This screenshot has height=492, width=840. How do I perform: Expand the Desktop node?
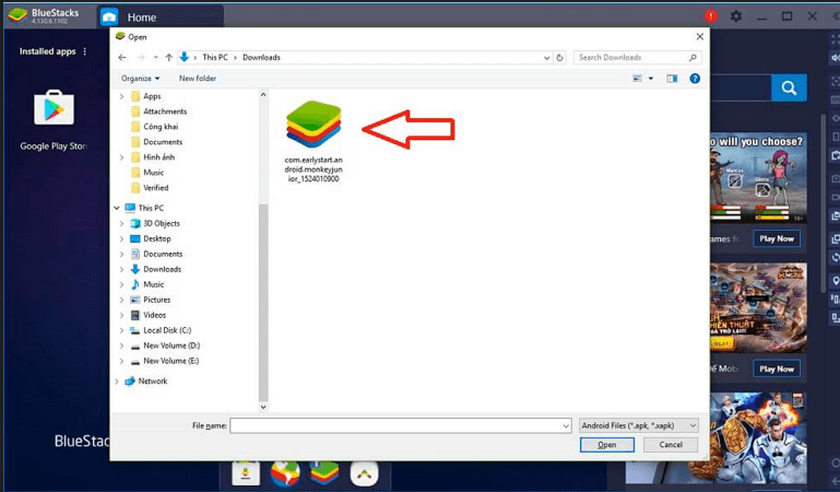pos(122,239)
